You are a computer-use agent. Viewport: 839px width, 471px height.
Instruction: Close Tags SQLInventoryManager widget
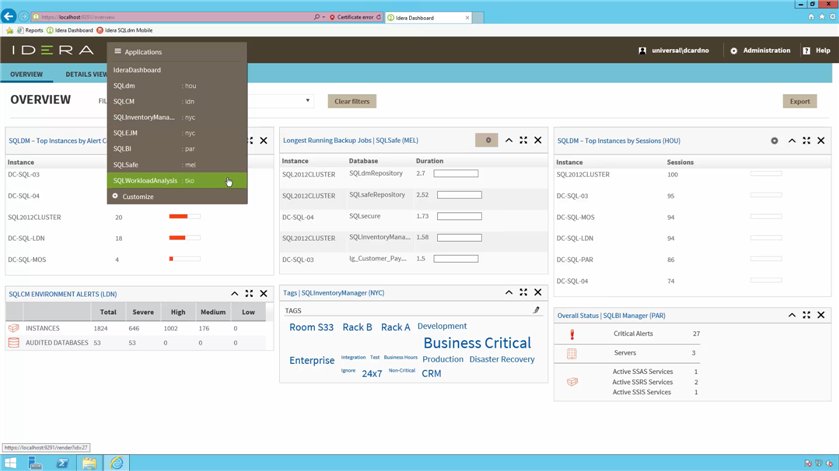(538, 292)
